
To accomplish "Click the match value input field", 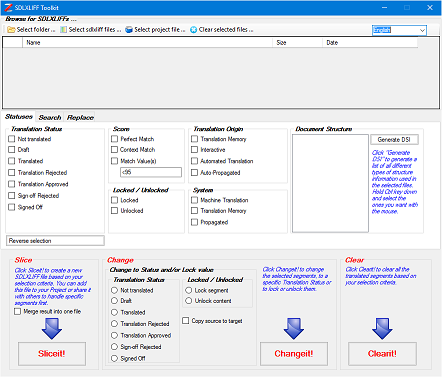I will [151, 172].
